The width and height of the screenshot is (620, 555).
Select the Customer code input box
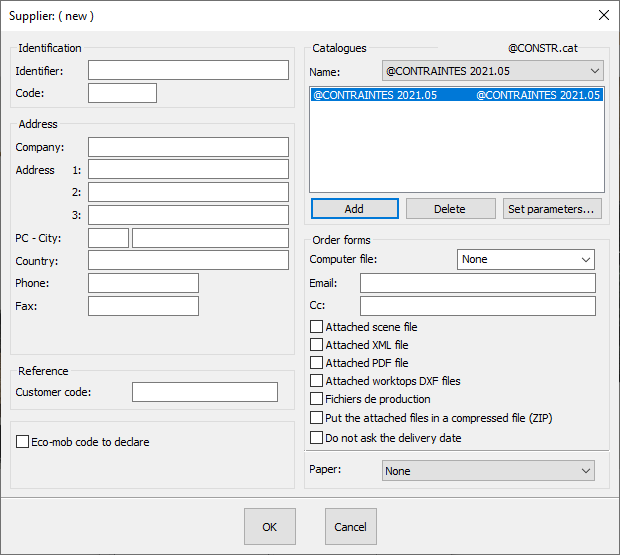(x=205, y=392)
